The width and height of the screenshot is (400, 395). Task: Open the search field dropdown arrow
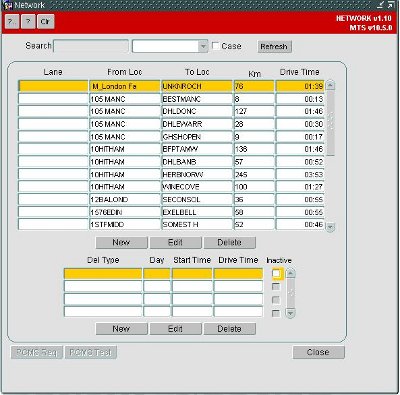pos(203,46)
